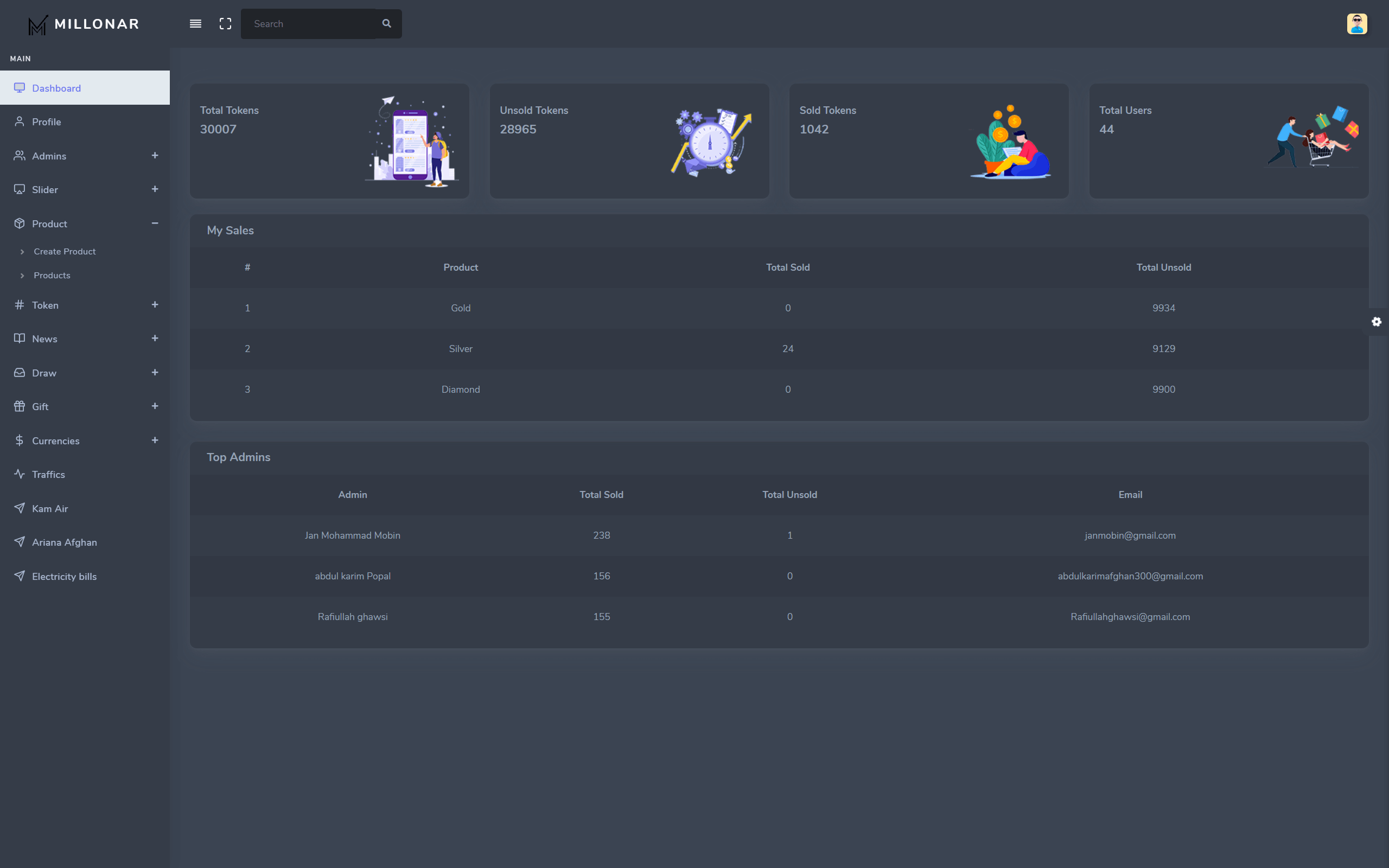Image resolution: width=1389 pixels, height=868 pixels.
Task: Click the Electricity bills send icon
Action: coord(20,576)
